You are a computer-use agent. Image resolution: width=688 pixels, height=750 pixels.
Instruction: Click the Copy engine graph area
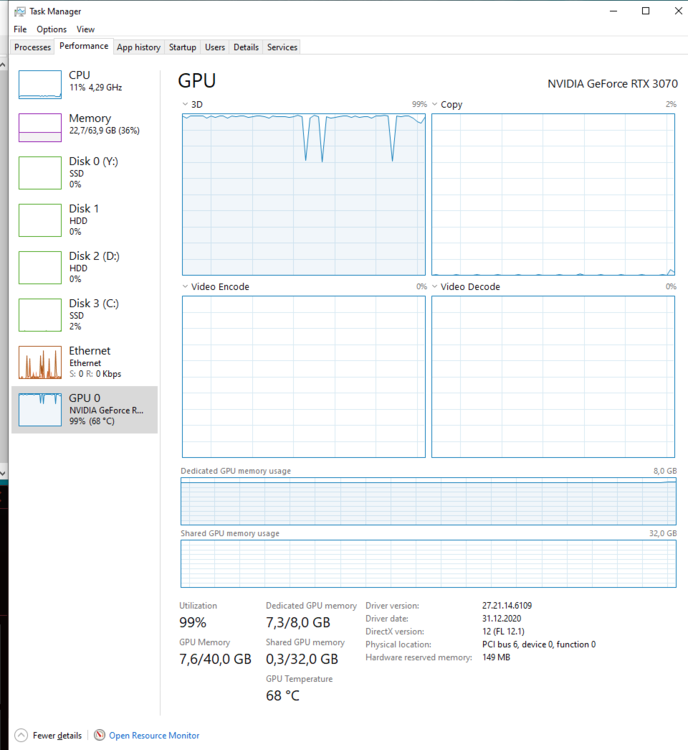coord(553,194)
